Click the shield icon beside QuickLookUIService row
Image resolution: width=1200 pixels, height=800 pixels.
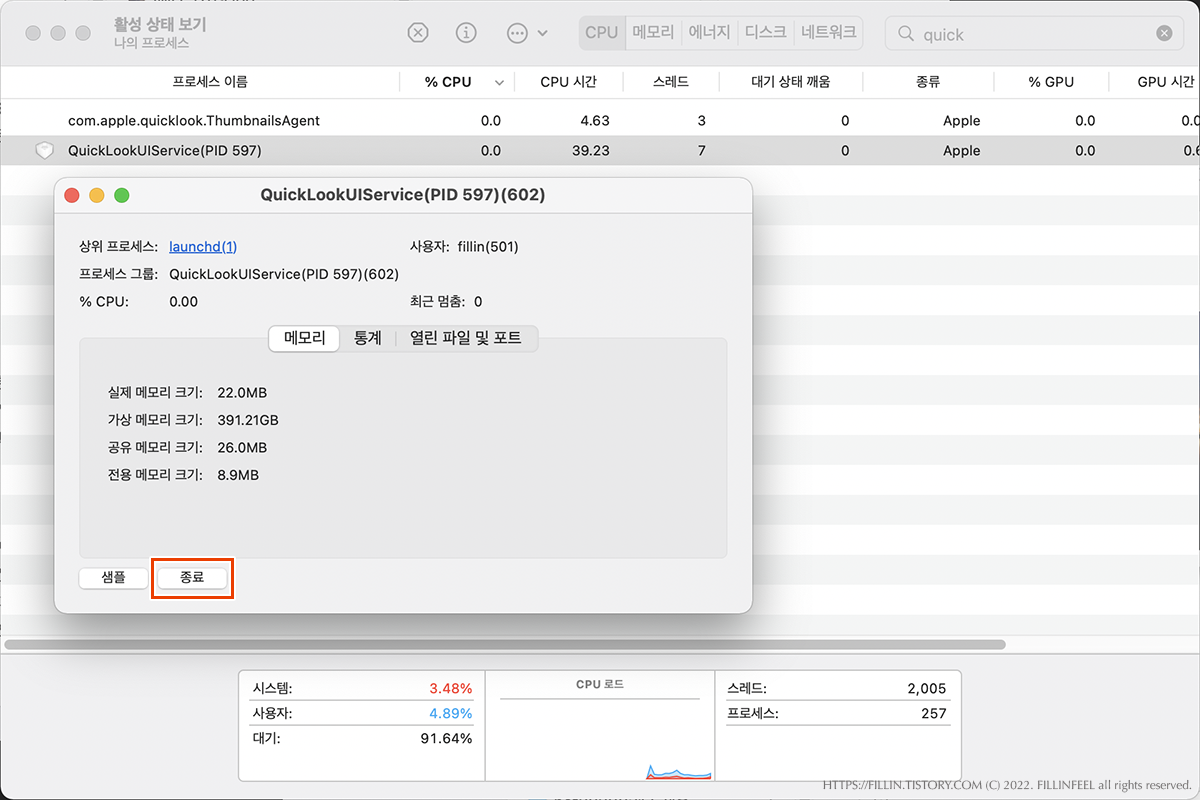pyautogui.click(x=44, y=151)
